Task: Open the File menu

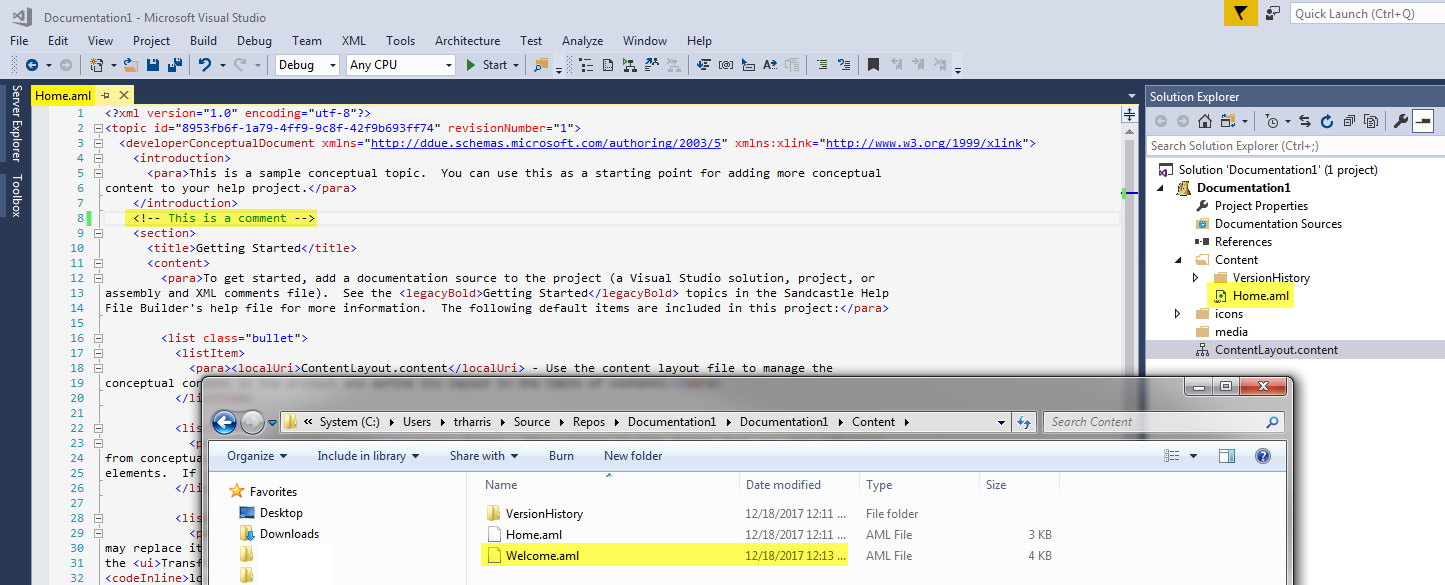Action: coord(19,41)
